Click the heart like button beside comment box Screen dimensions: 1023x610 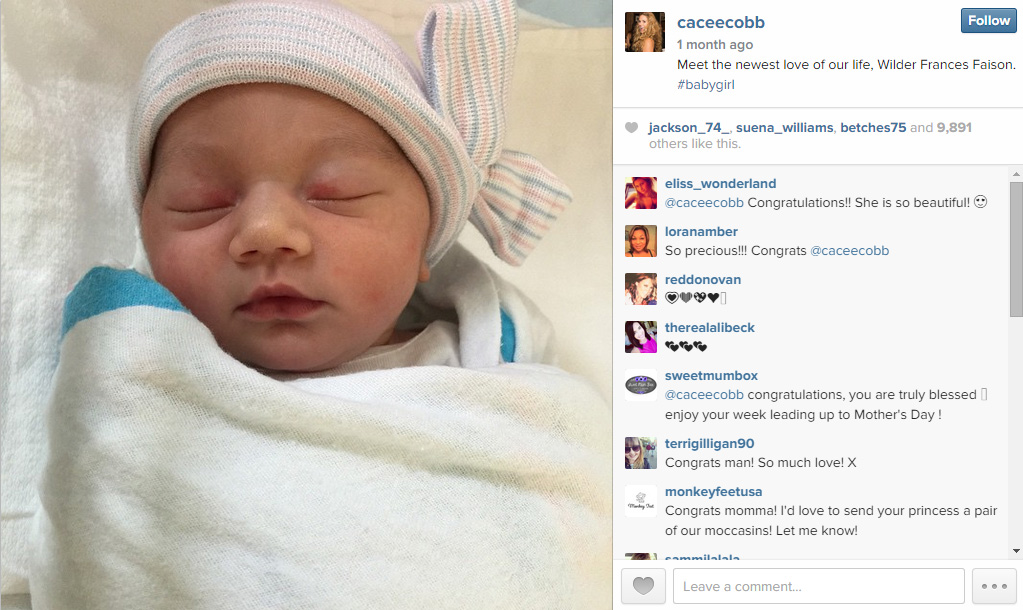(643, 586)
